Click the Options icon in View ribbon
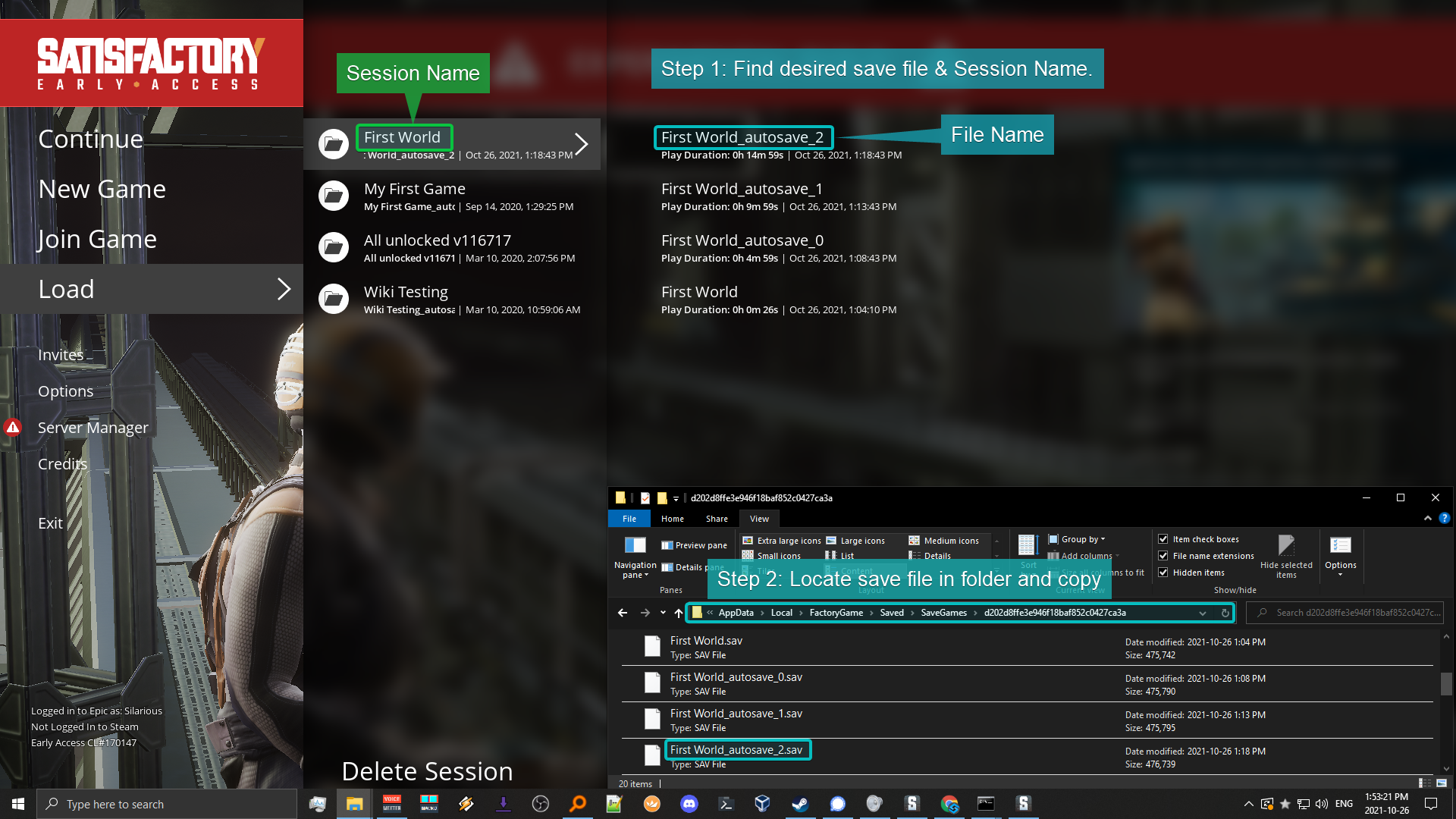This screenshot has width=1456, height=819. (1340, 545)
